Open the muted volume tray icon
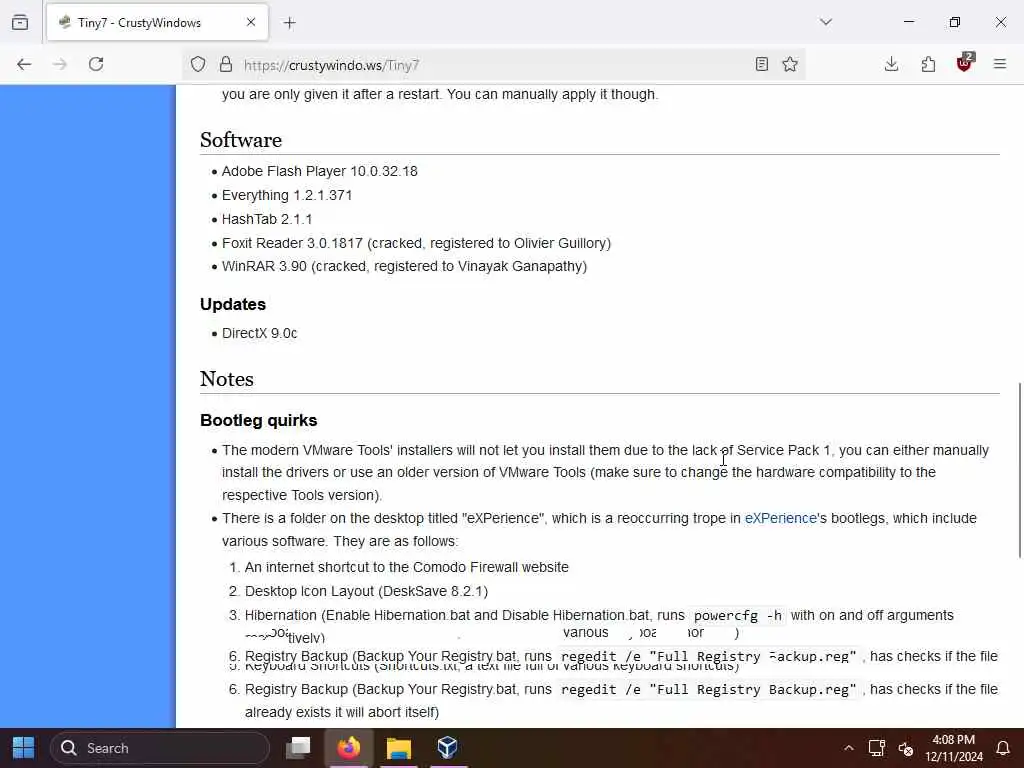Screen dimensions: 1024x768 (x=905, y=748)
